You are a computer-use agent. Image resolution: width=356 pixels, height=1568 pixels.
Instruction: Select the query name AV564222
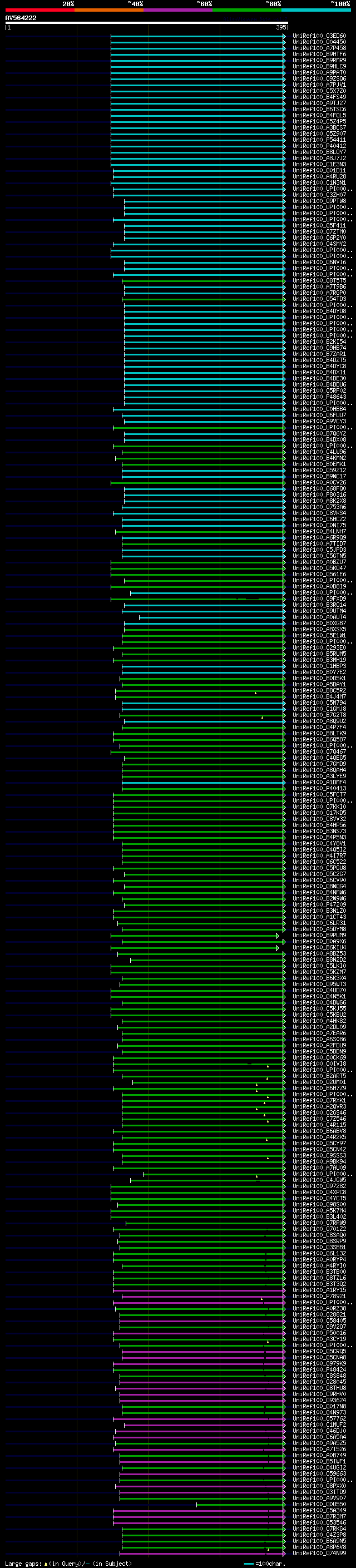[21, 18]
